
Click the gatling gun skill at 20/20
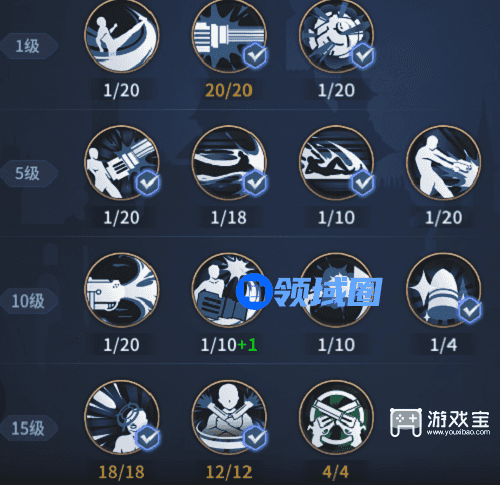[229, 36]
